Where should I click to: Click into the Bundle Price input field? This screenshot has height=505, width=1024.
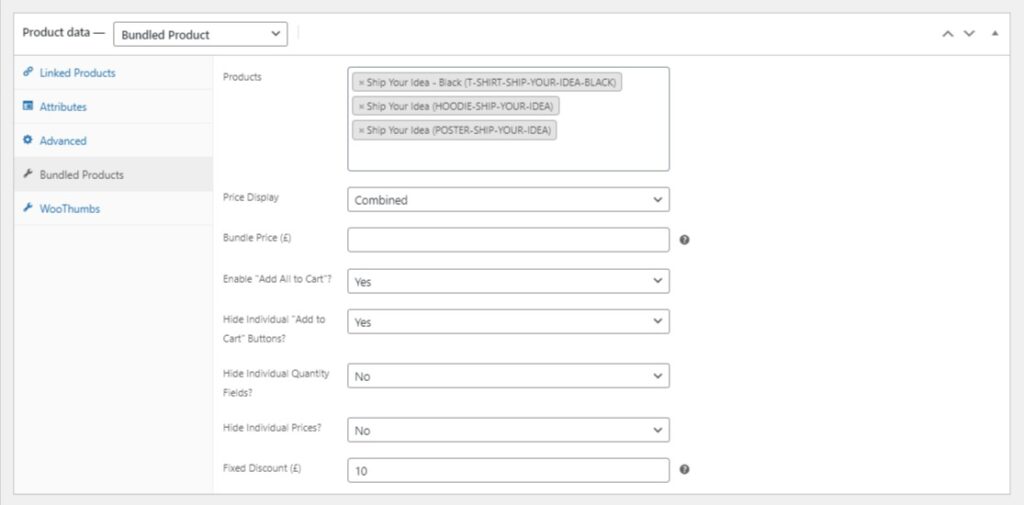(508, 240)
